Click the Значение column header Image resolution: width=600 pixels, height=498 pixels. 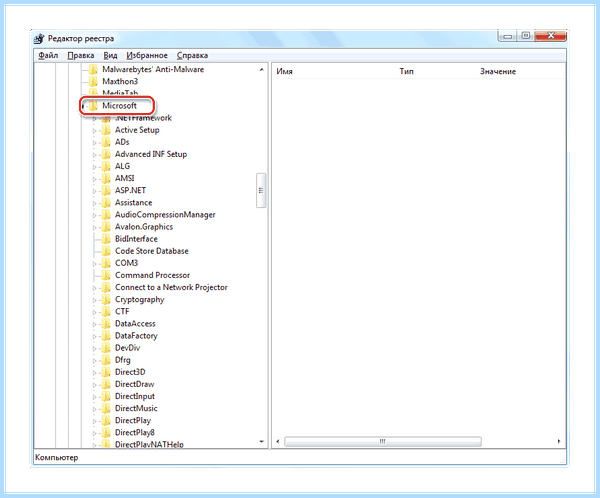pyautogui.click(x=498, y=72)
